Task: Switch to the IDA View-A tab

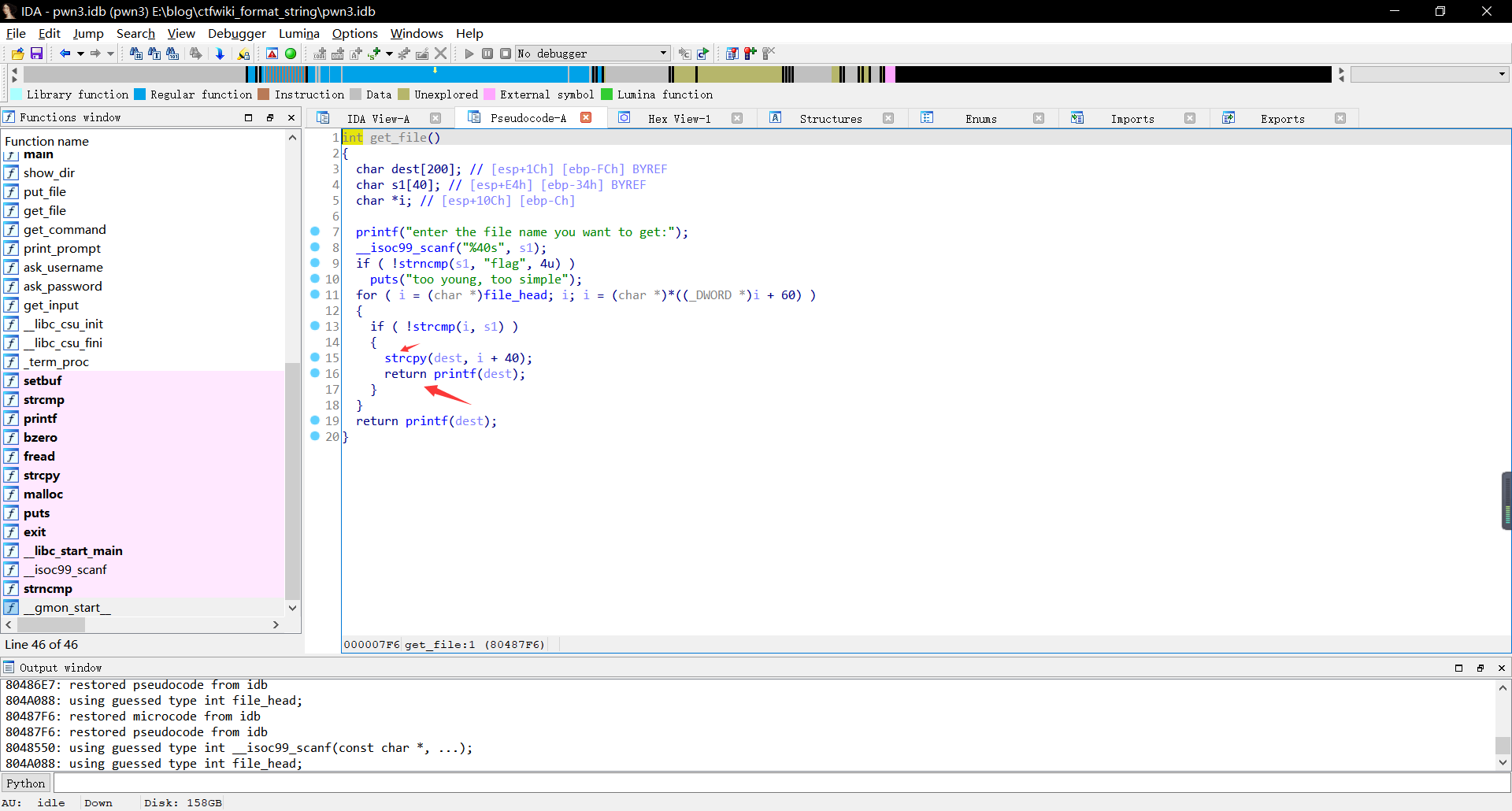Action: tap(378, 119)
